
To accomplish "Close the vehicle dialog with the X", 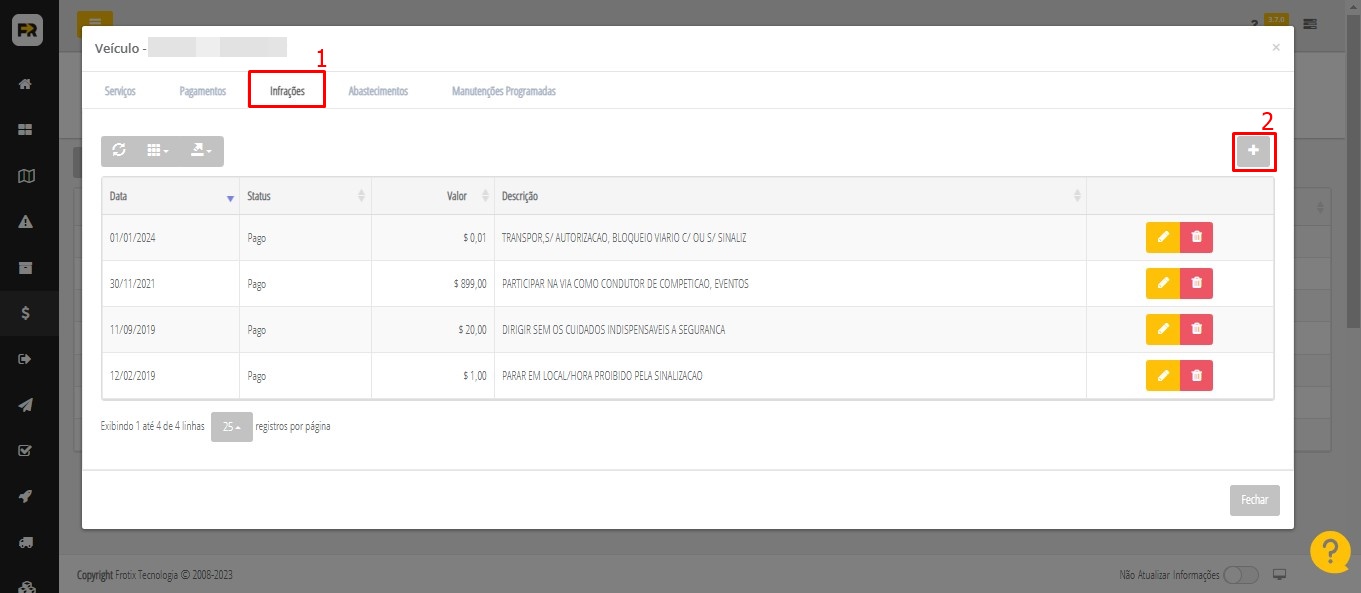I will click(1275, 47).
